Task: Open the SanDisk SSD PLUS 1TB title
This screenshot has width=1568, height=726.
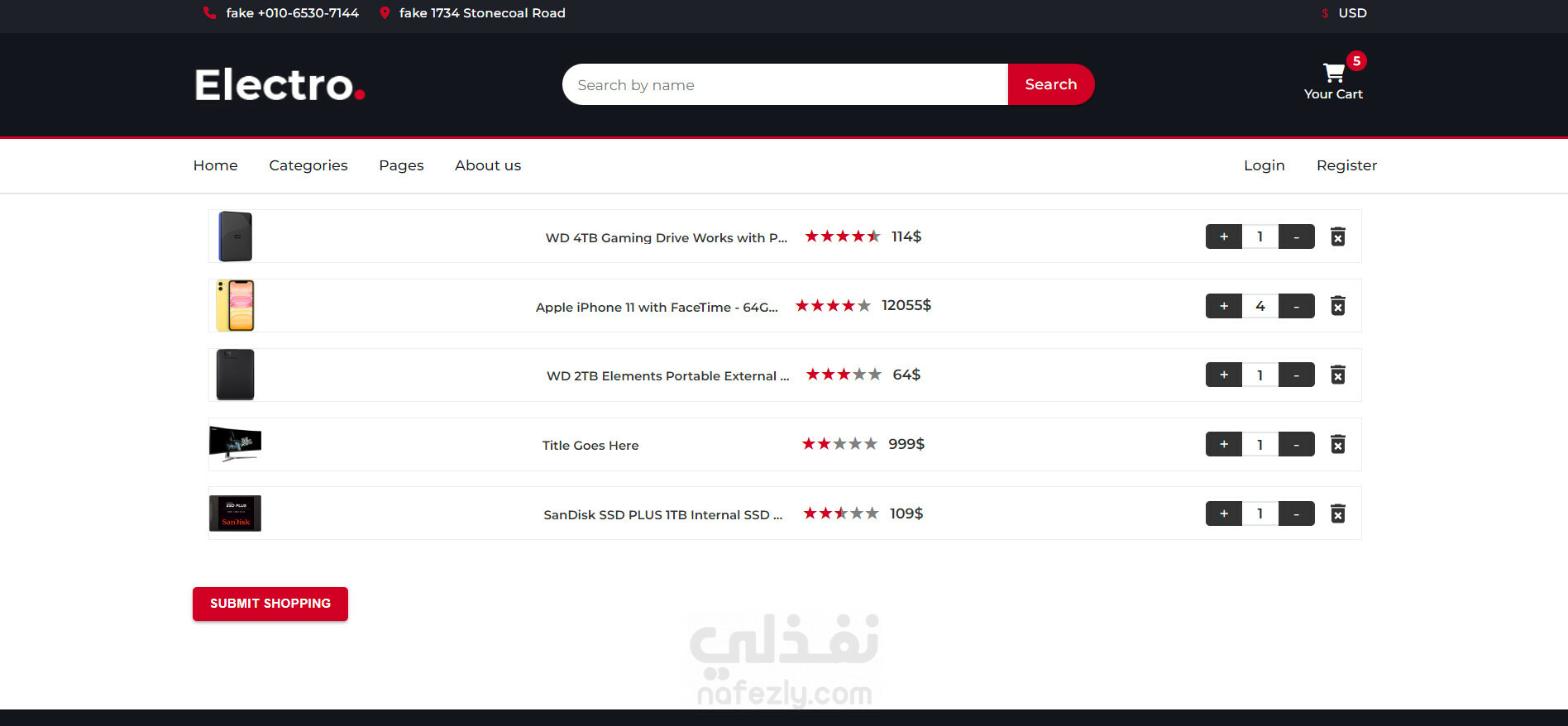Action: point(663,515)
